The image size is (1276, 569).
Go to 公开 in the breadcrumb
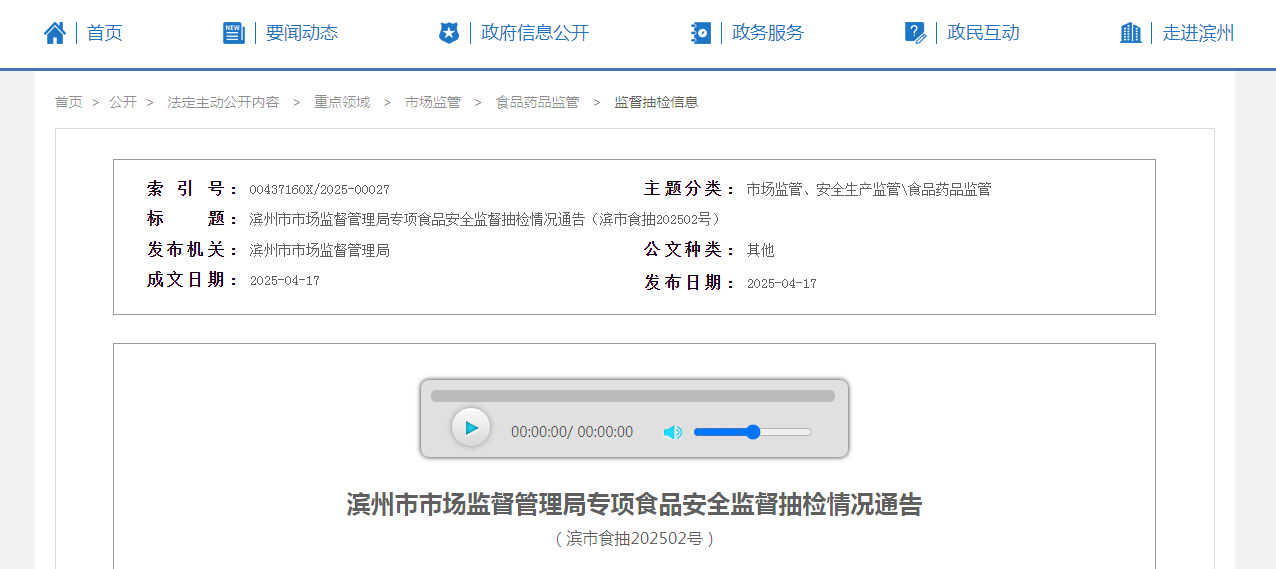[x=123, y=102]
